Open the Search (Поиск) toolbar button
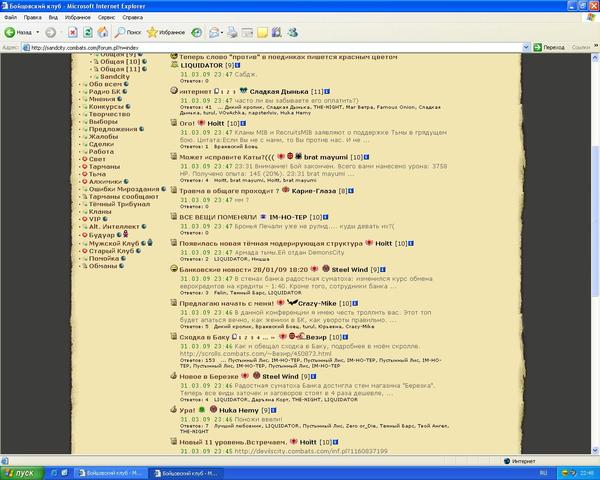 pyautogui.click(x=128, y=33)
